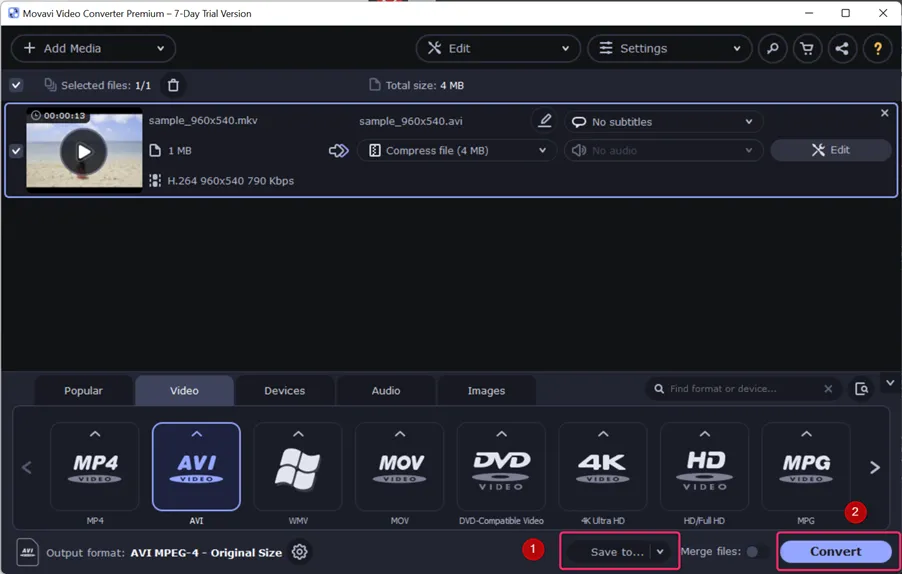Delete selected files with trash icon
Viewport: 902px width, 574px height.
point(173,85)
